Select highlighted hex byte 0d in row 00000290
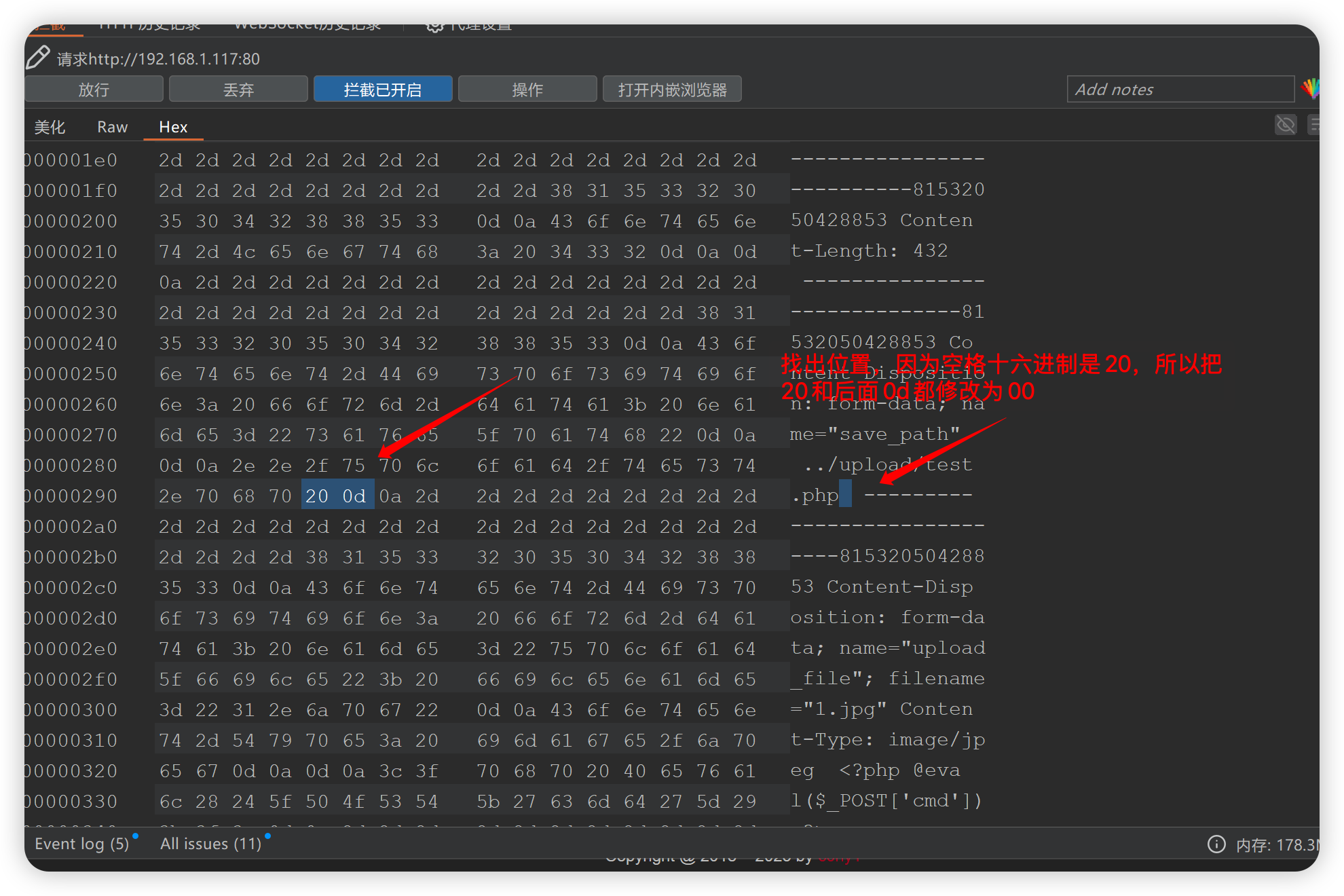Image resolution: width=1344 pixels, height=896 pixels. 354,496
